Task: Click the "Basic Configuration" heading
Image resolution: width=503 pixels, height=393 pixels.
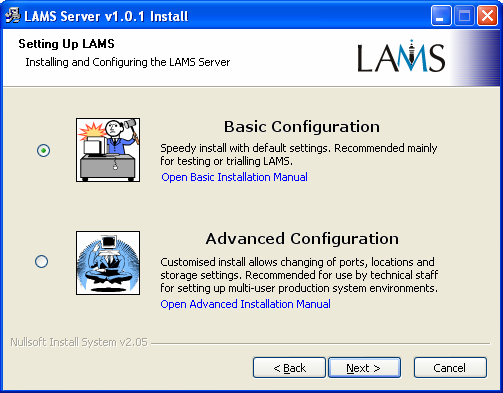Action: pos(302,127)
